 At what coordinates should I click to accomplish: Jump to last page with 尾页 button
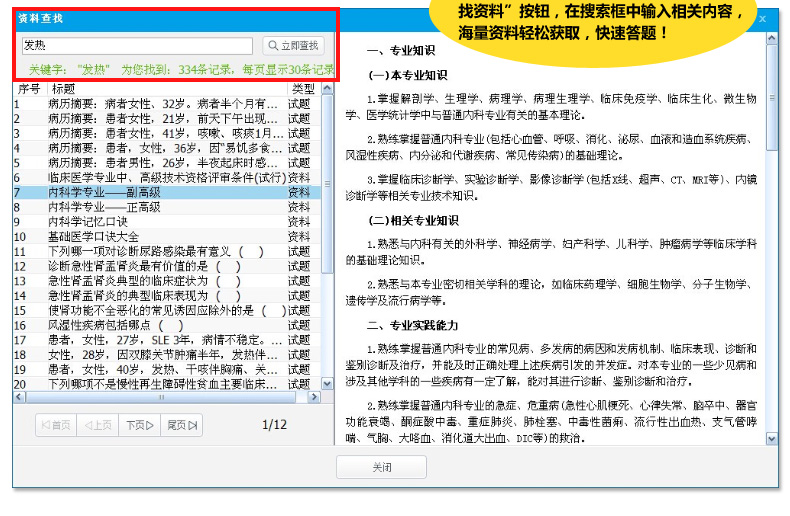[x=181, y=425]
